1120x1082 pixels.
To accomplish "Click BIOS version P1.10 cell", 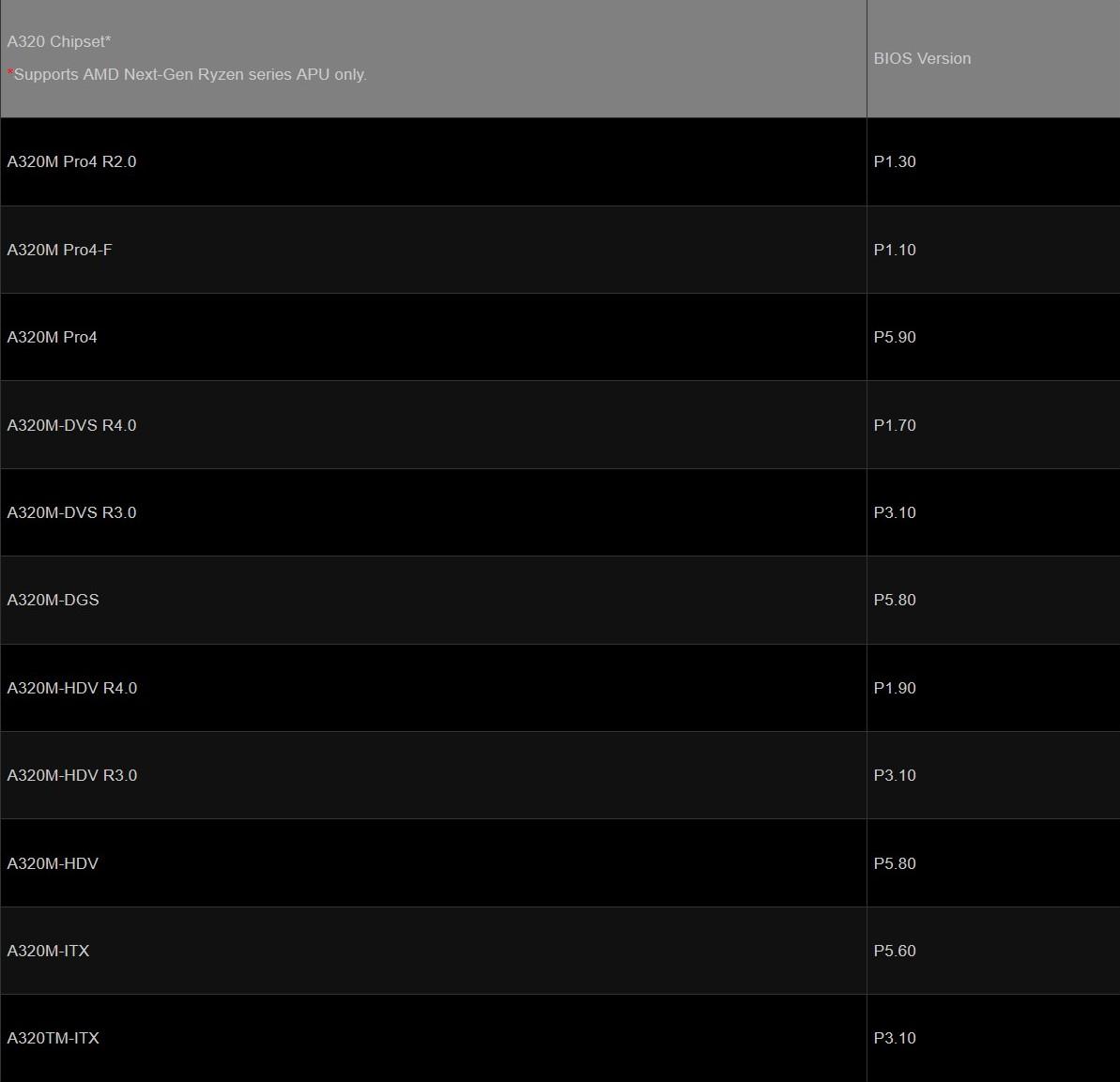I will 895,250.
